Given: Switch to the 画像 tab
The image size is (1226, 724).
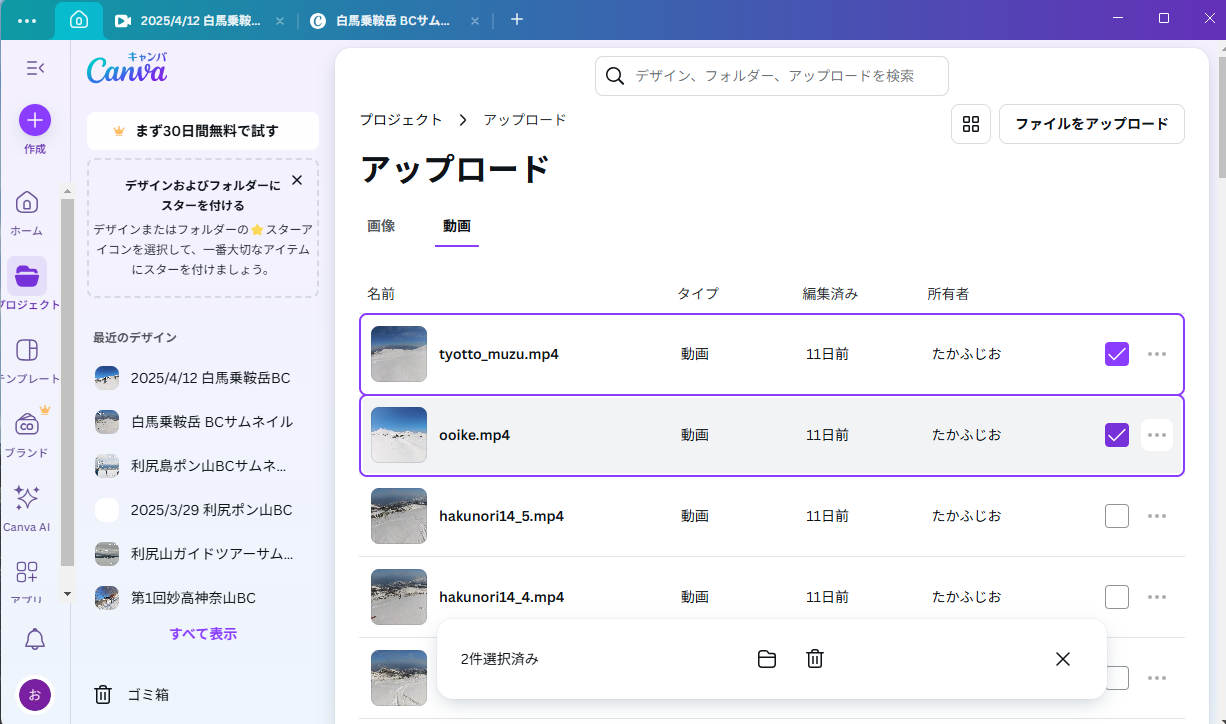Looking at the screenshot, I should point(381,226).
